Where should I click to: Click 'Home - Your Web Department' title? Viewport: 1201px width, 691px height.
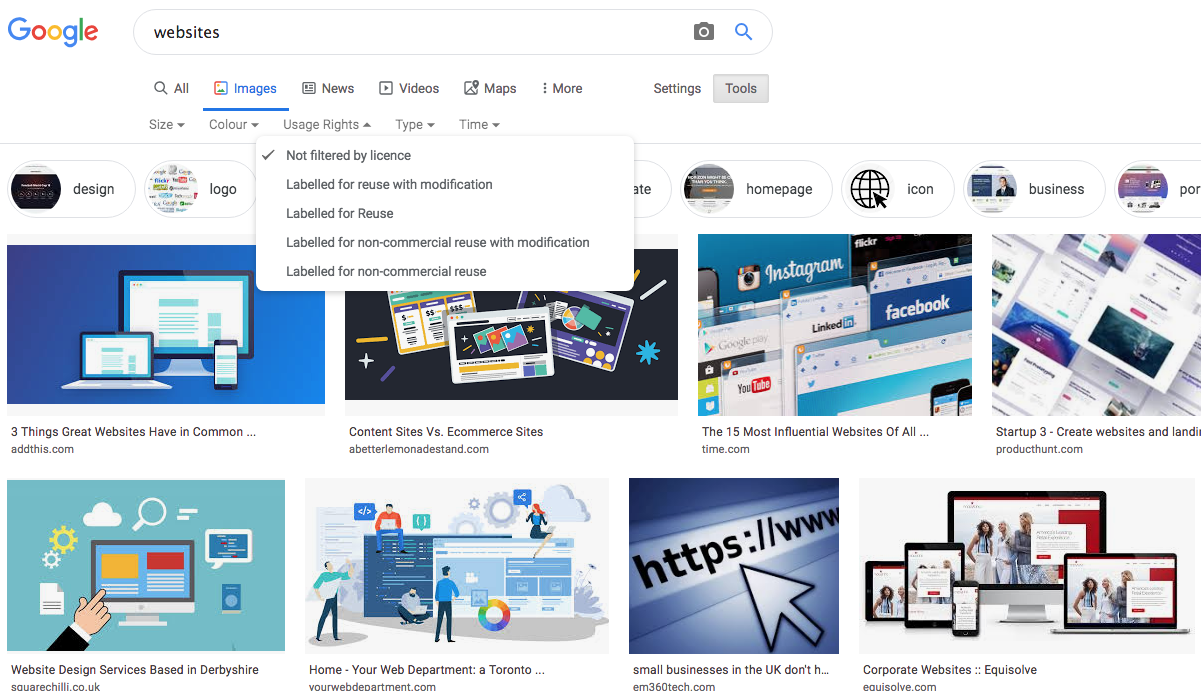coord(427,670)
